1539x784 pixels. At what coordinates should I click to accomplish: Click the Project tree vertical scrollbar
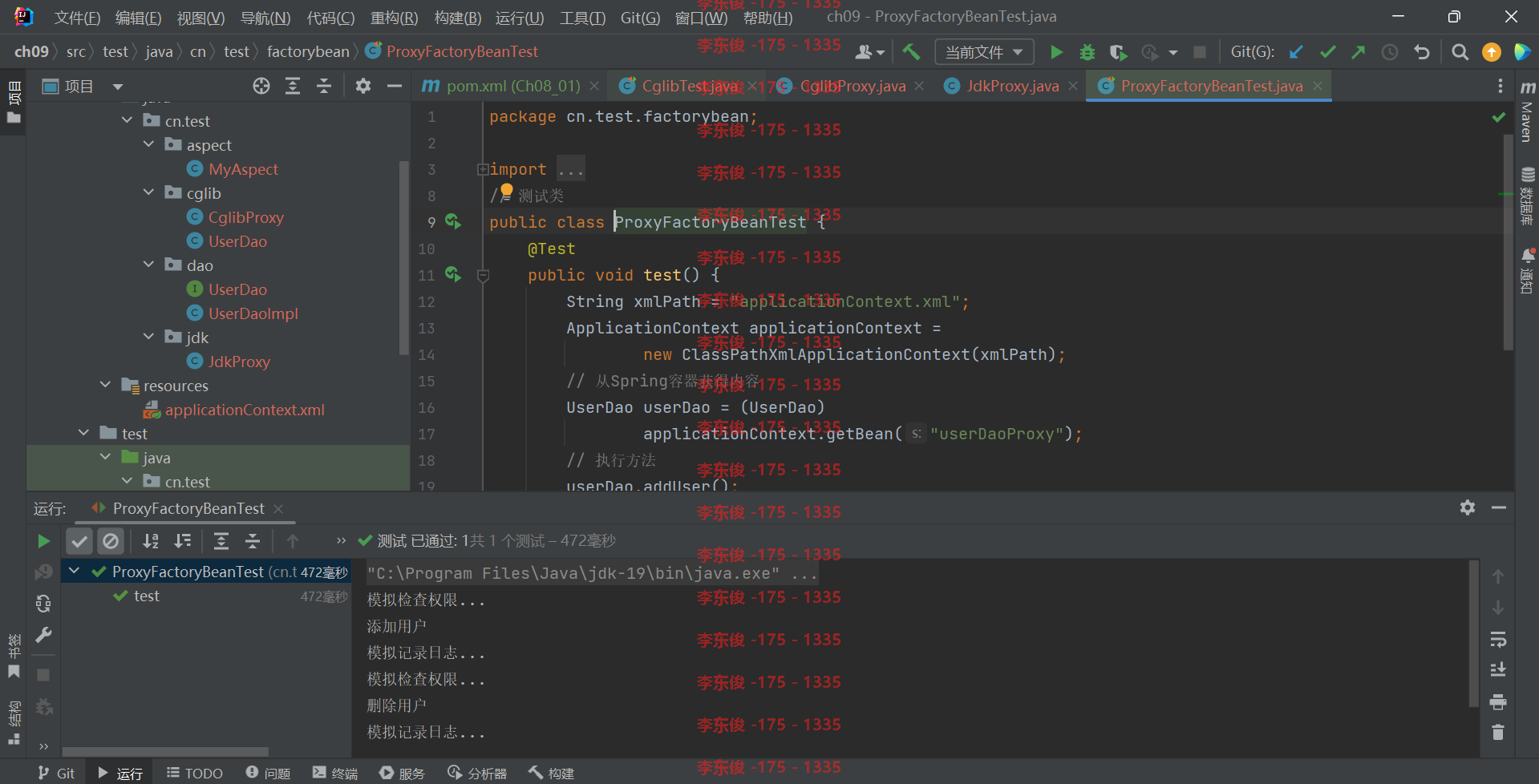[404, 257]
